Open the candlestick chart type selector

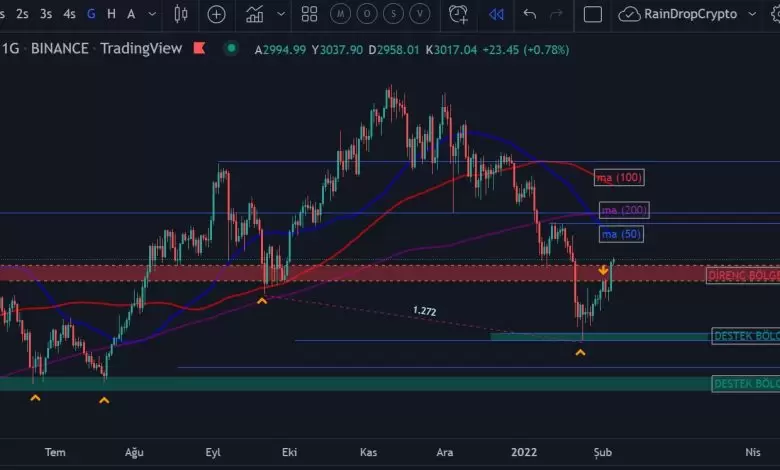tap(181, 14)
